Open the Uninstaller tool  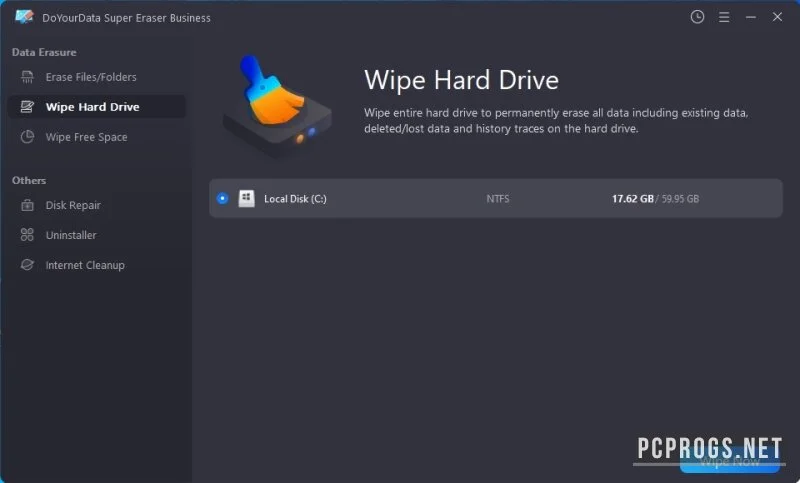click(x=96, y=235)
